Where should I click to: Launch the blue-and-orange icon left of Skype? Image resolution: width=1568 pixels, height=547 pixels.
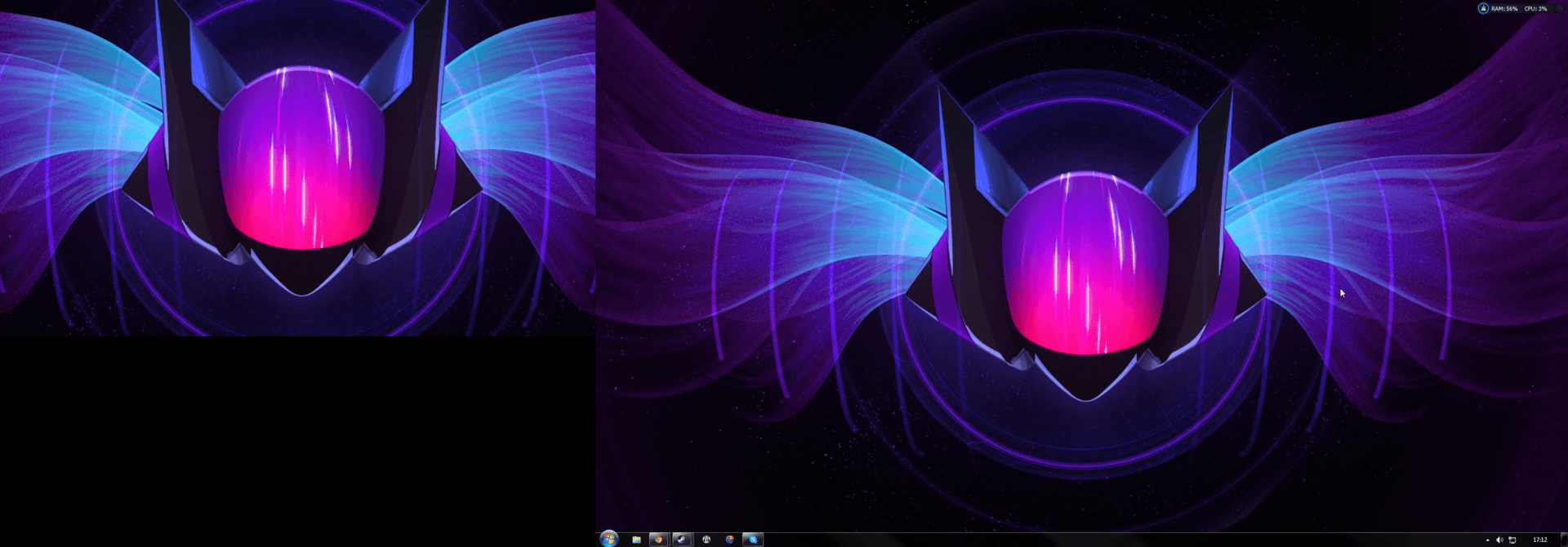click(729, 540)
